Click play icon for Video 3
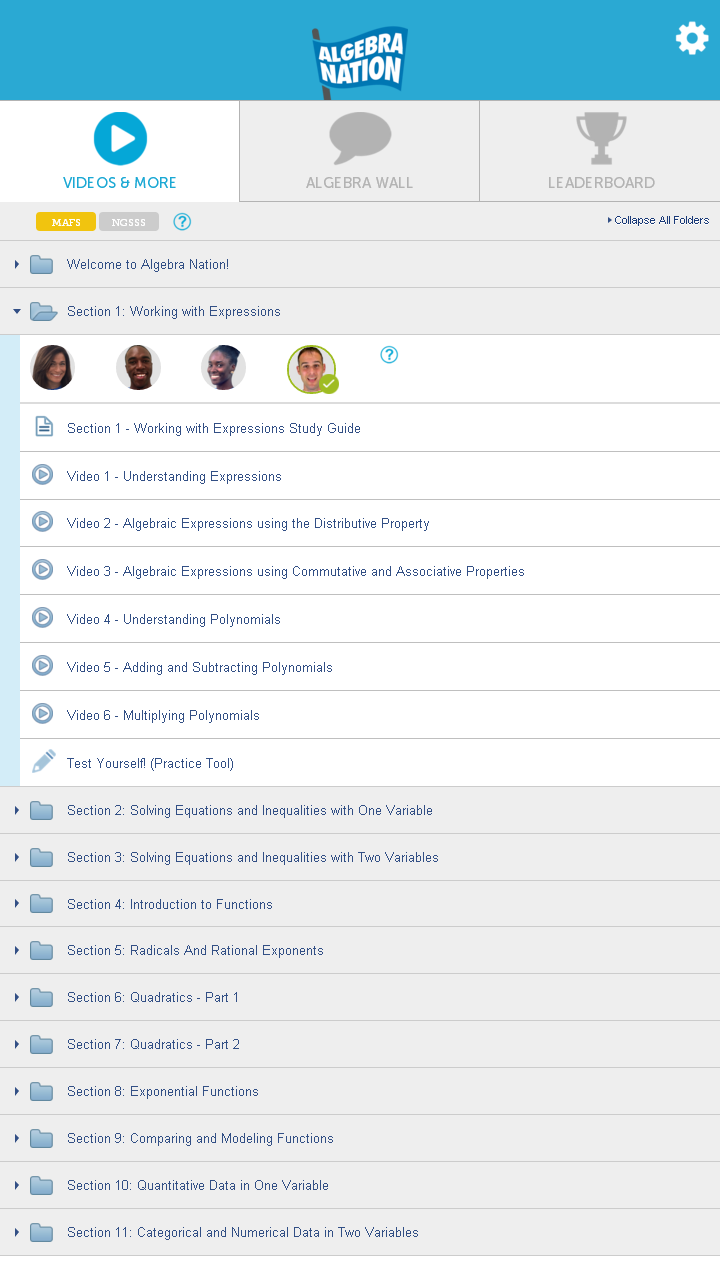 [42, 569]
